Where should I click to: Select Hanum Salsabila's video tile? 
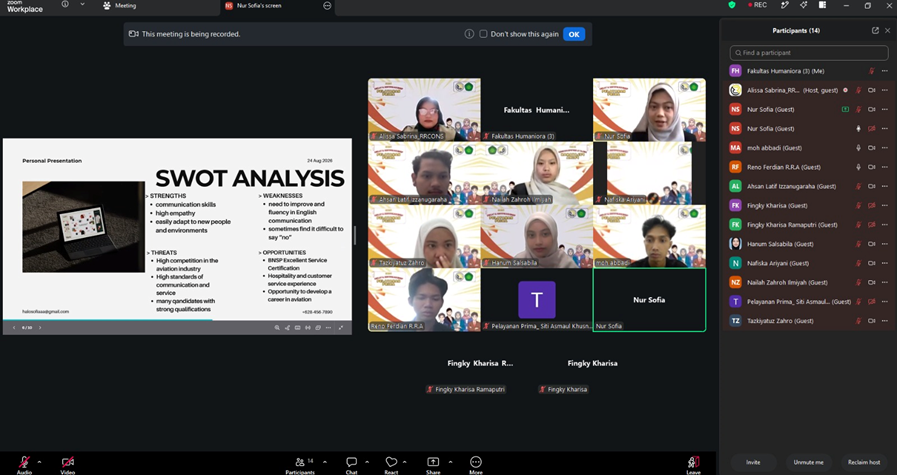[x=537, y=236]
